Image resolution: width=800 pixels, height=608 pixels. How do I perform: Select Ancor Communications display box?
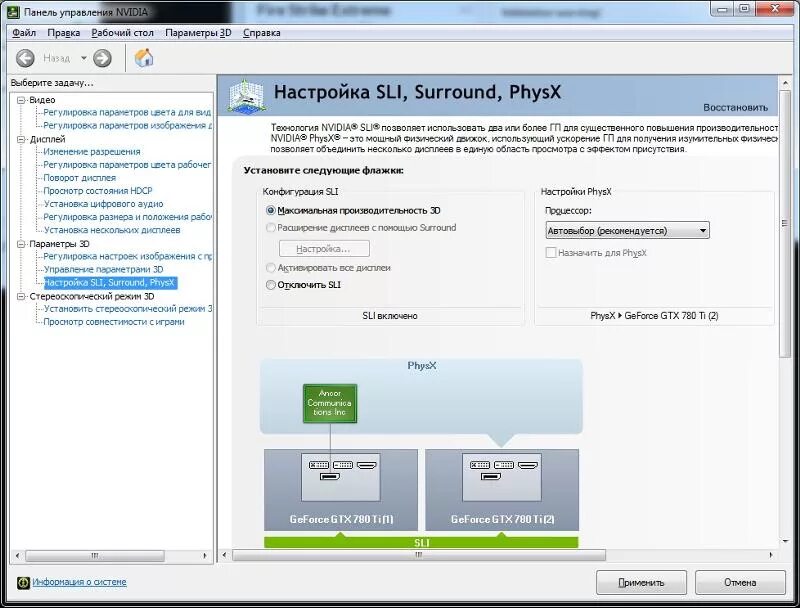coord(330,403)
